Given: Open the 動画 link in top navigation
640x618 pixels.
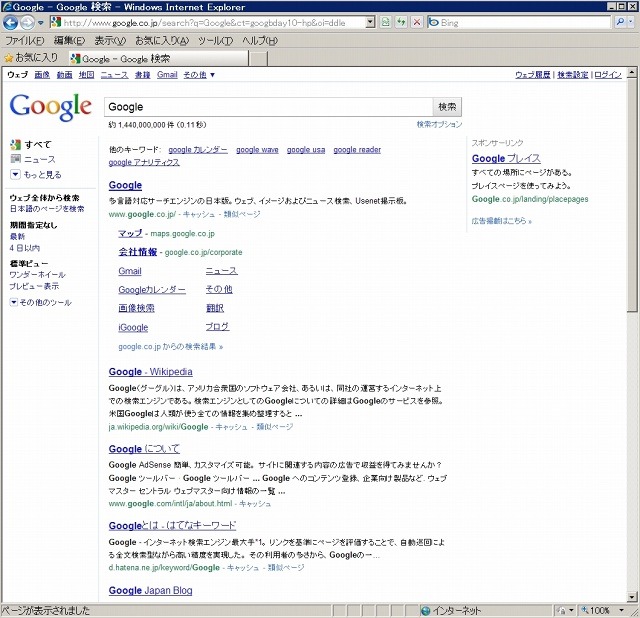Looking at the screenshot, I should (x=64, y=75).
